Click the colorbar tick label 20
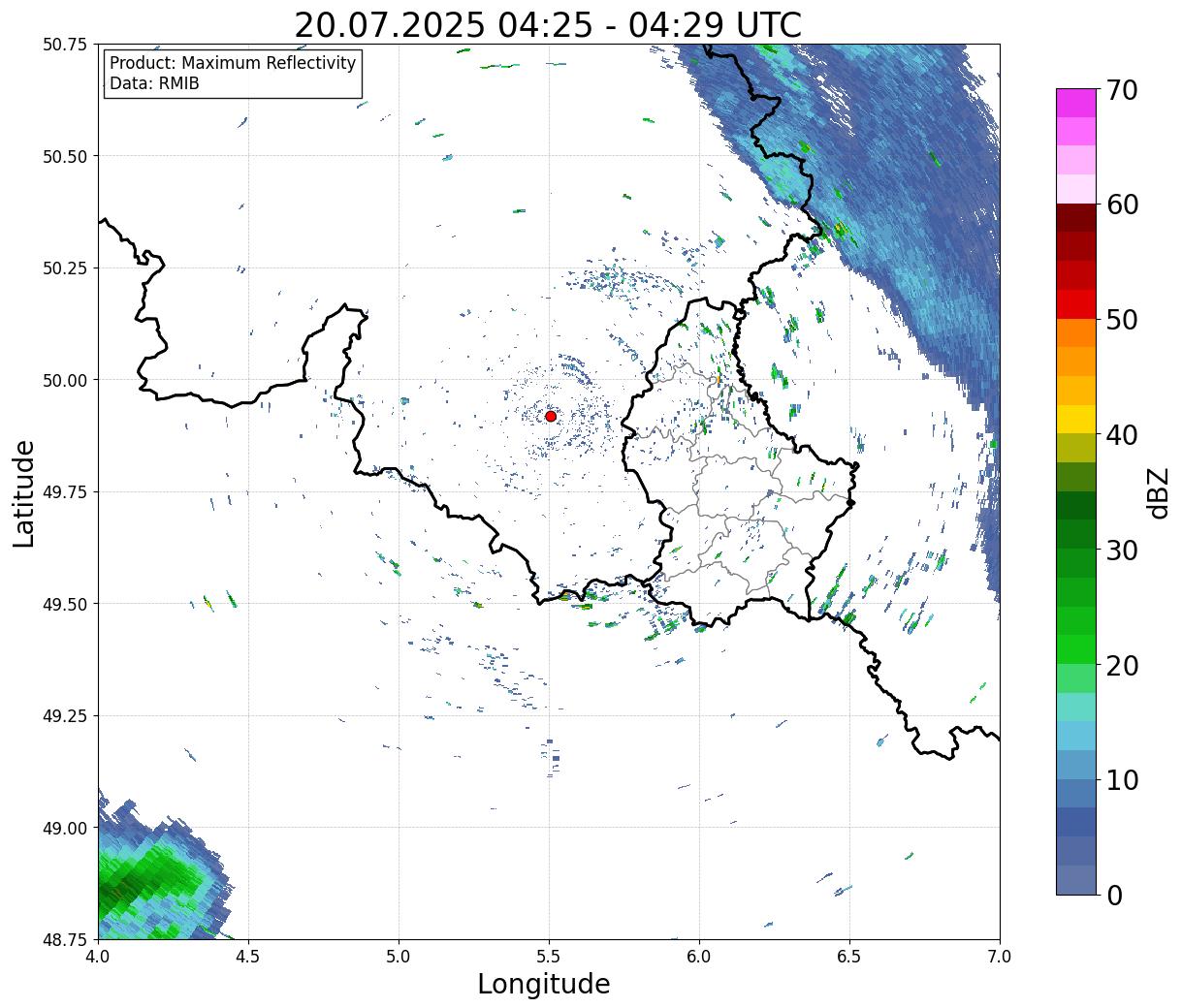1182x1008 pixels. coord(1121,665)
